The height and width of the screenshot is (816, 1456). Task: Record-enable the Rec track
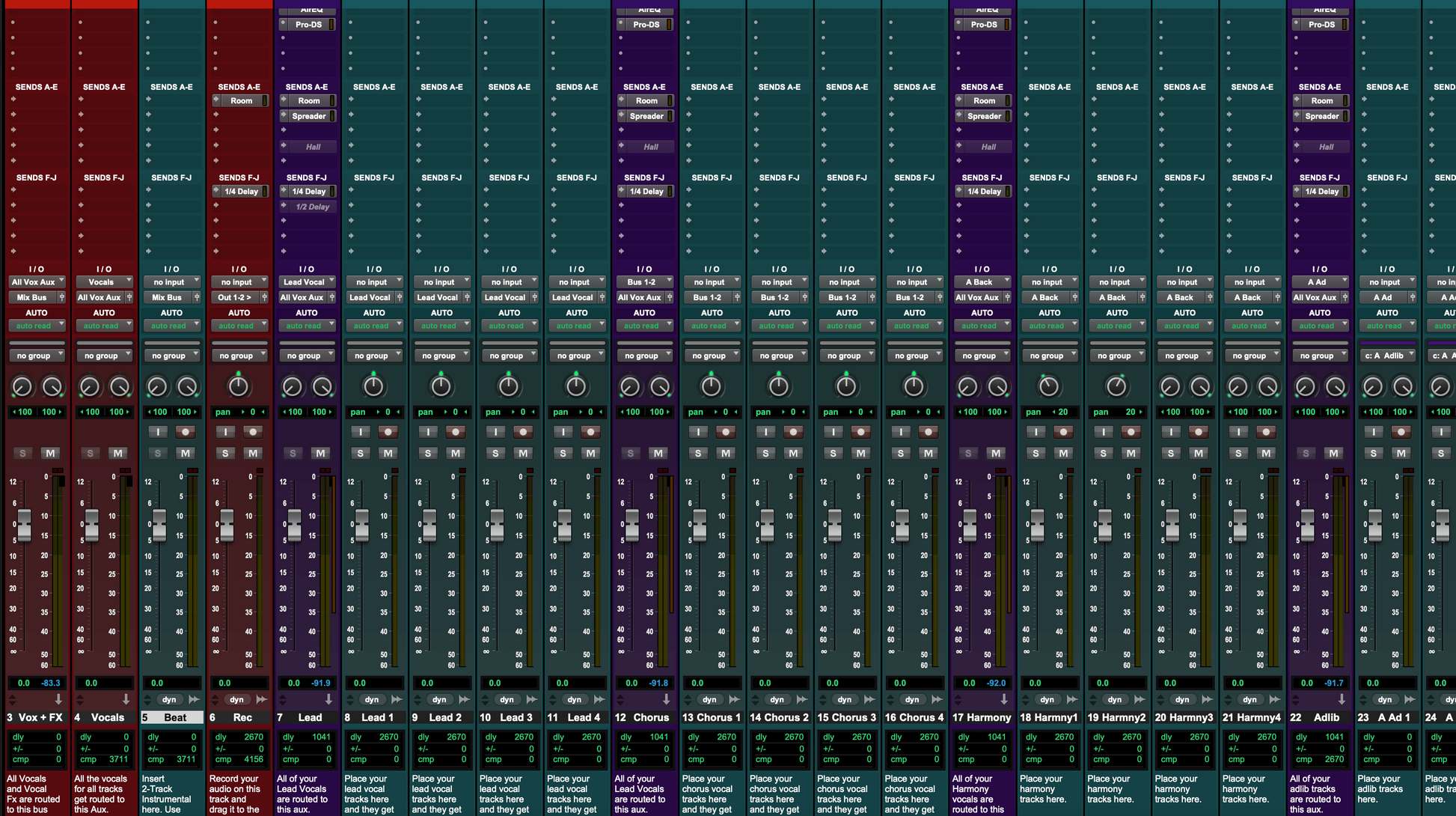click(x=254, y=432)
